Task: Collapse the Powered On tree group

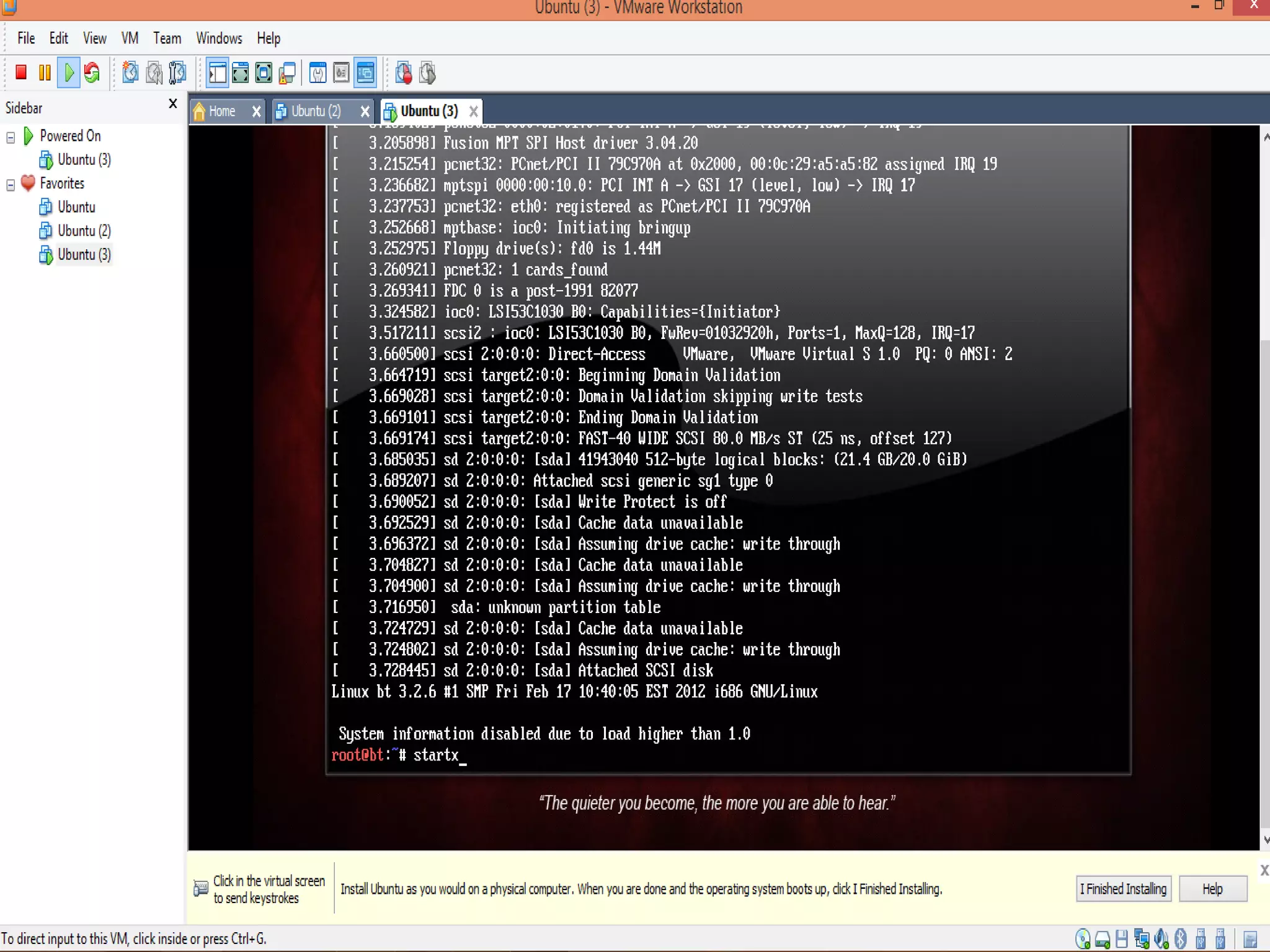Action: click(x=11, y=137)
